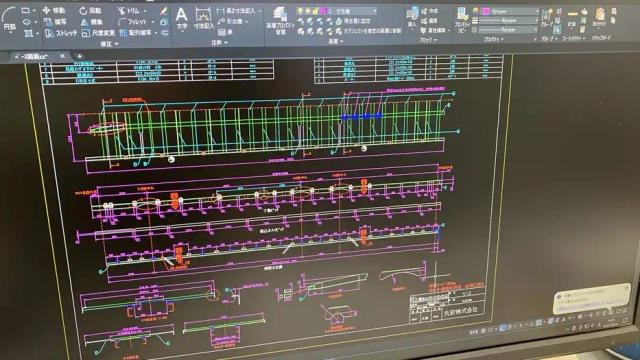
Task: Select the 移動 (Move) tool
Action: click(x=54, y=10)
